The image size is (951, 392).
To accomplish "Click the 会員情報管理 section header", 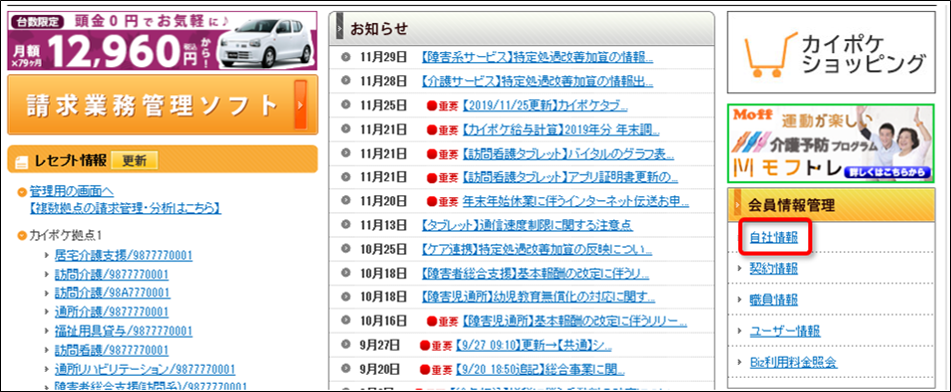I will [x=831, y=206].
